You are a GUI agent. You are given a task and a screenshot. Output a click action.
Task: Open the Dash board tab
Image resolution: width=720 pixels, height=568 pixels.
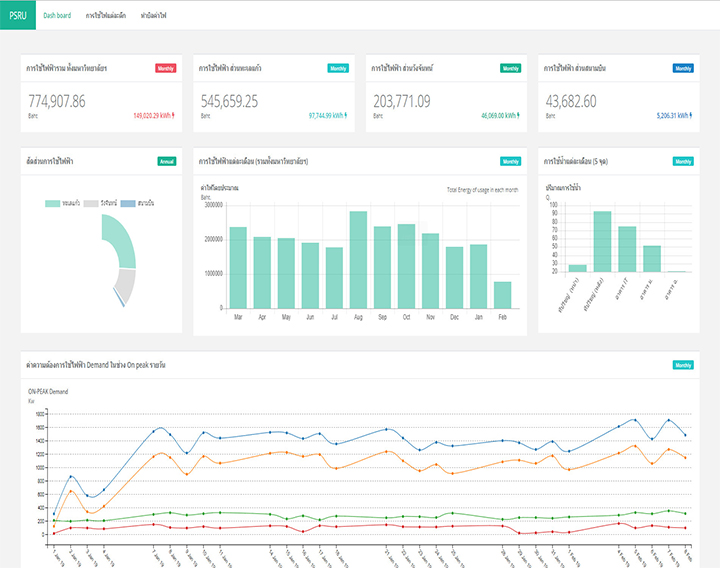point(57,15)
